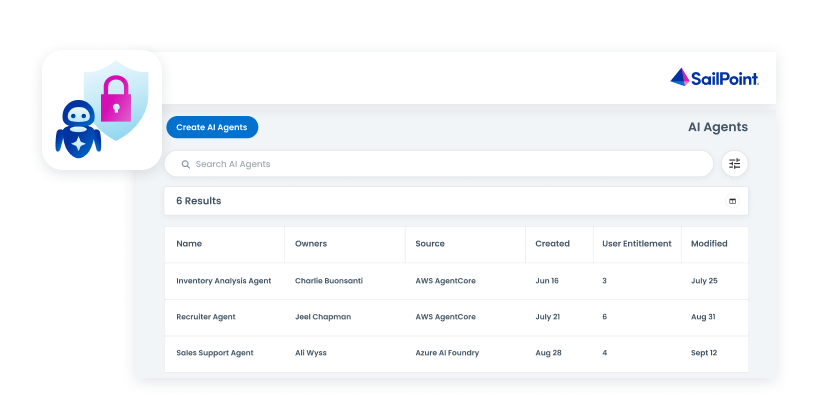Click the column layout icon in results bar

coord(733,201)
